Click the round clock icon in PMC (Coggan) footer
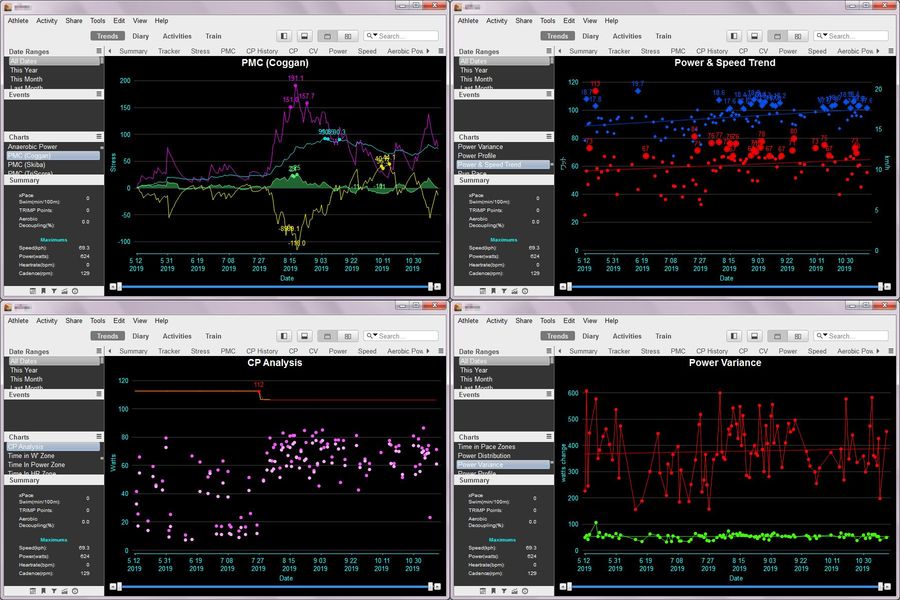Screen dimensions: 900x600 coord(75,291)
